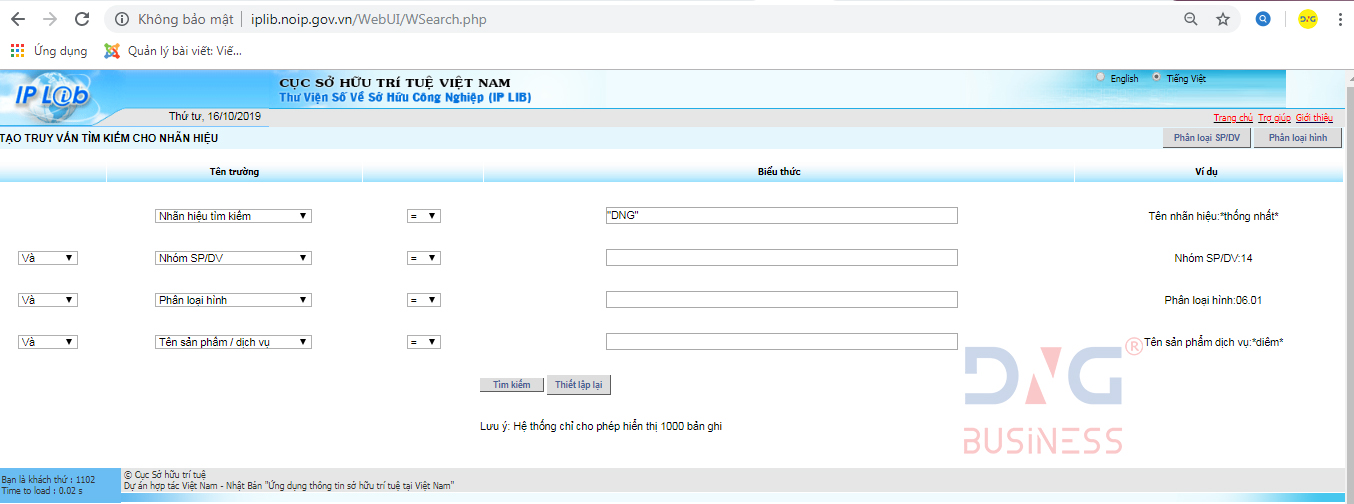Click the Thiết lập lại reset button
The width and height of the screenshot is (1354, 504).
click(578, 385)
